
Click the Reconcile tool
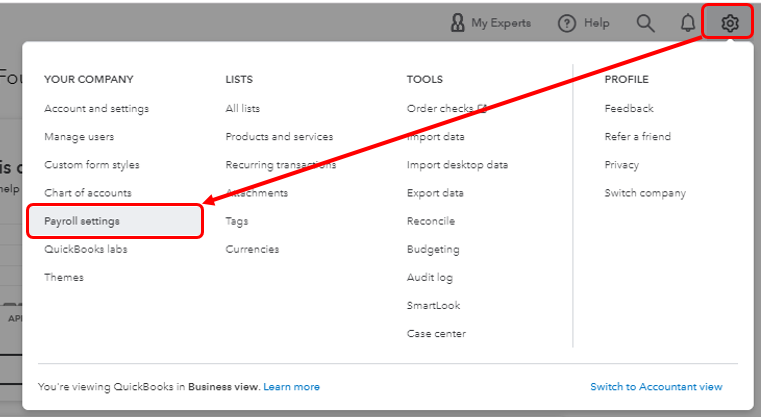tap(430, 221)
